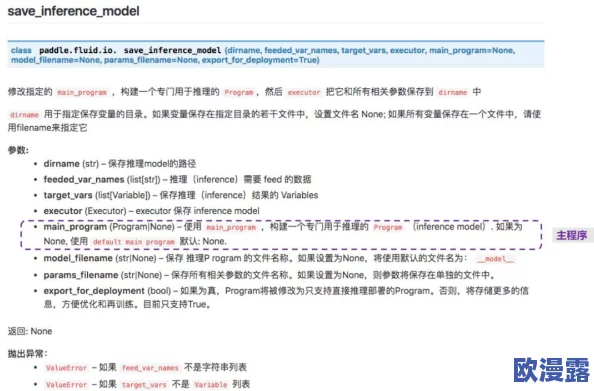594x391 pixels.
Task: Click the save_inference_model page heading
Action: [73, 11]
